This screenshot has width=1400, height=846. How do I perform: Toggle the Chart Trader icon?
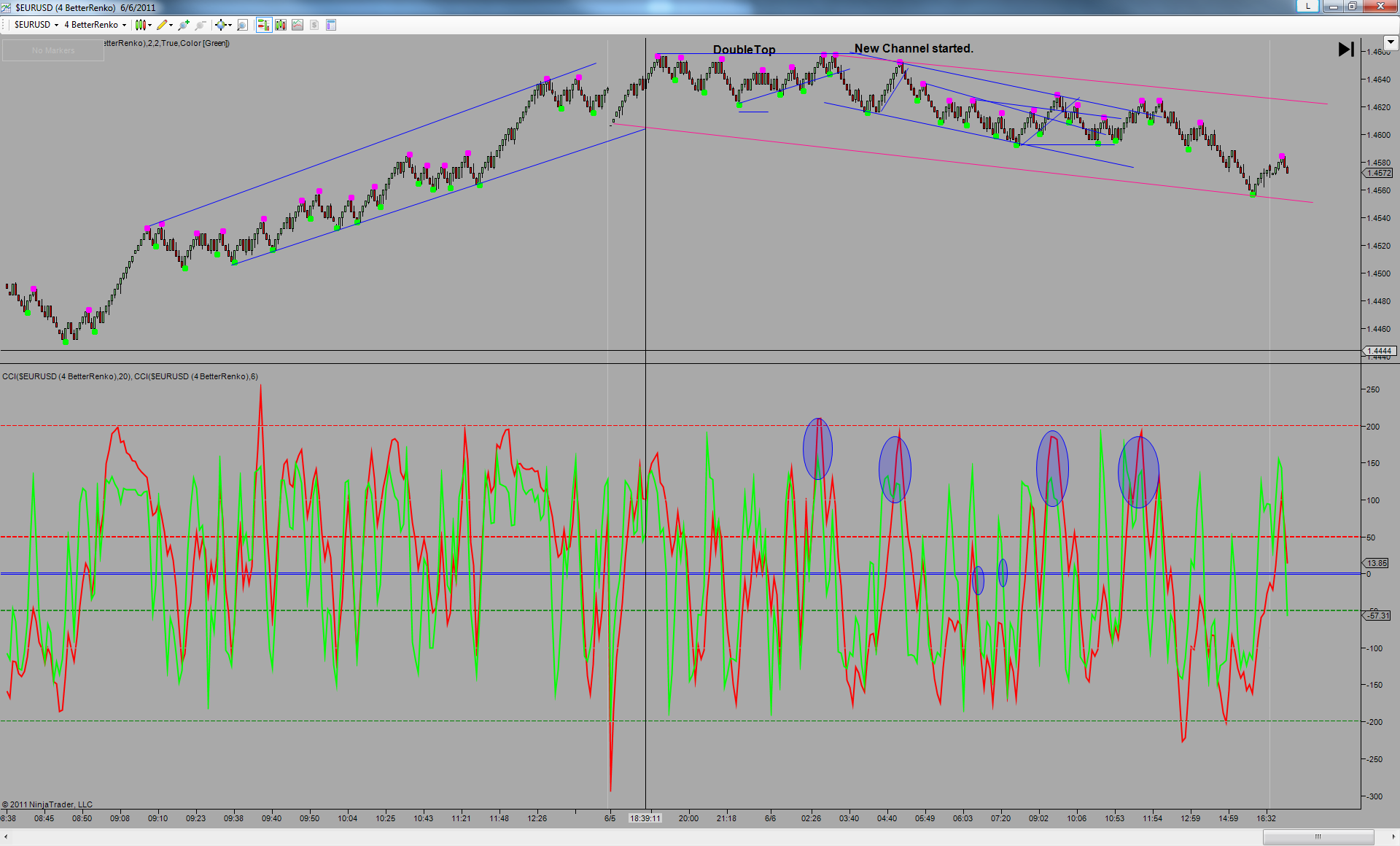point(263,25)
